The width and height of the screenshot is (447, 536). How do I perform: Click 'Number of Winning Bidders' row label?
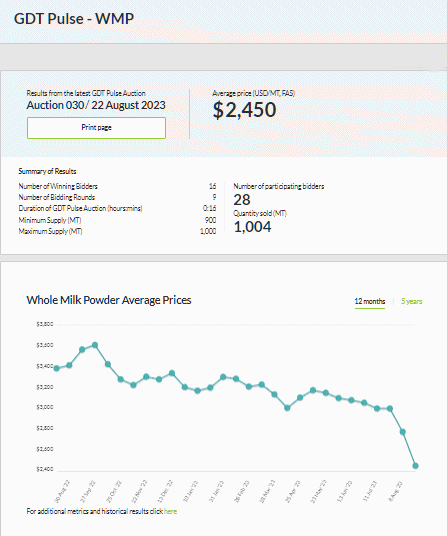pyautogui.click(x=58, y=186)
